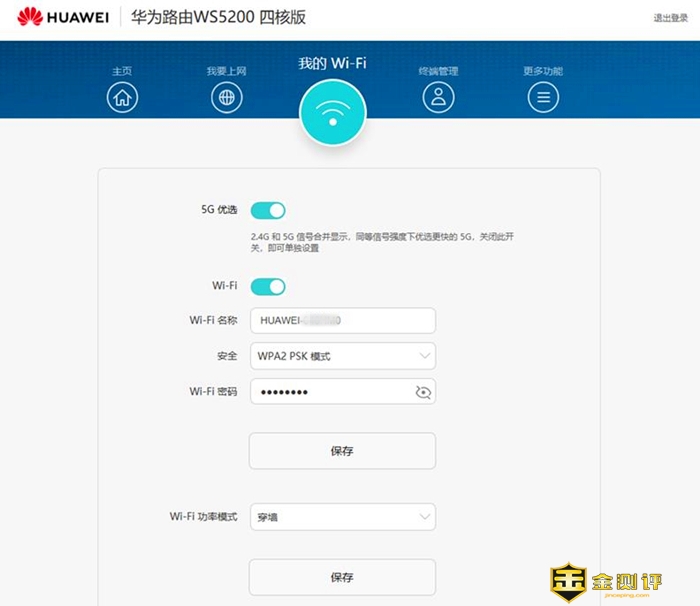The width and height of the screenshot is (700, 606).
Task: Toggle the 5G 优选 switch
Action: (x=268, y=210)
